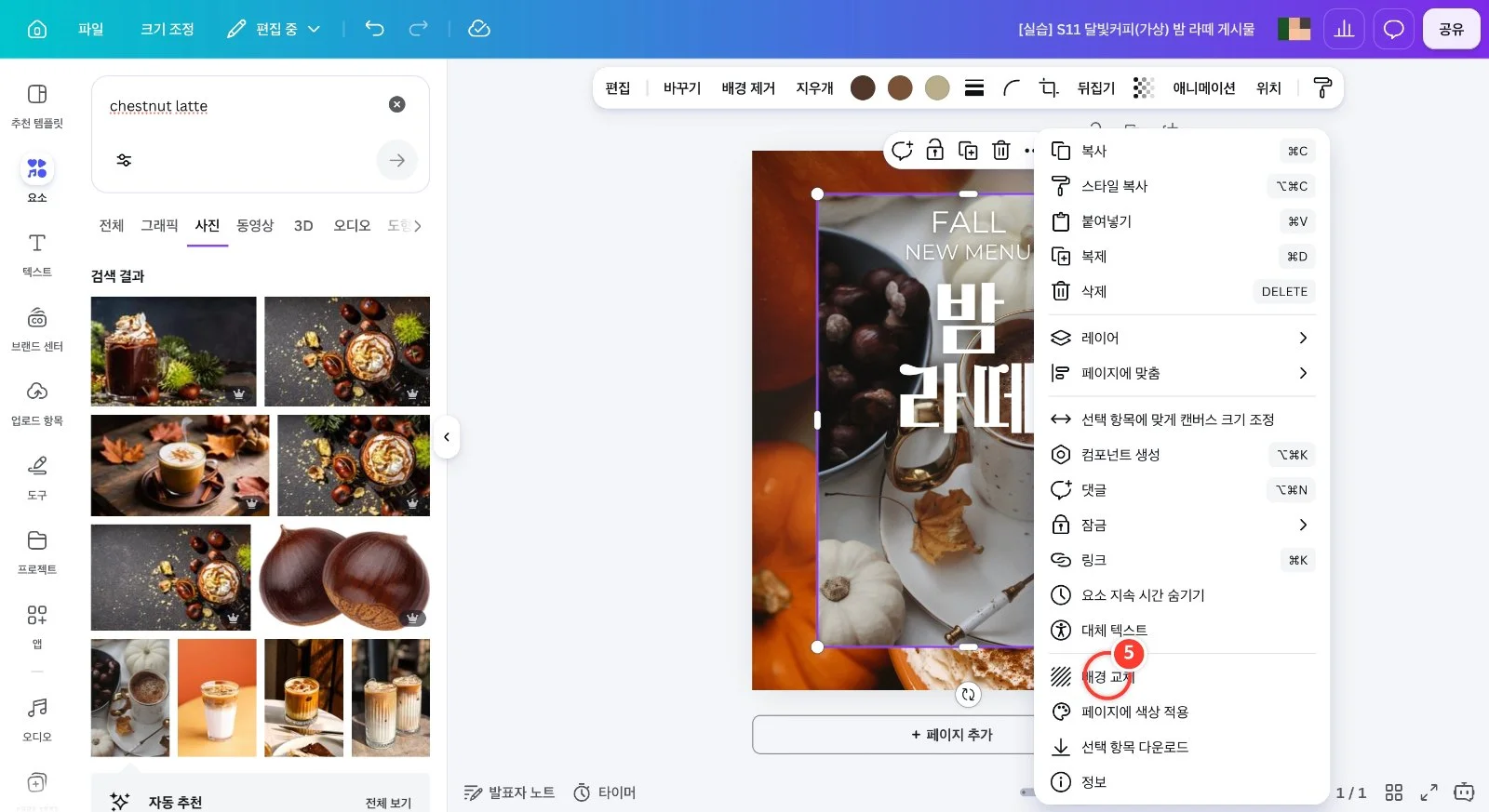Open the transparency checkerboard icon
1489x812 pixels.
tap(1144, 87)
